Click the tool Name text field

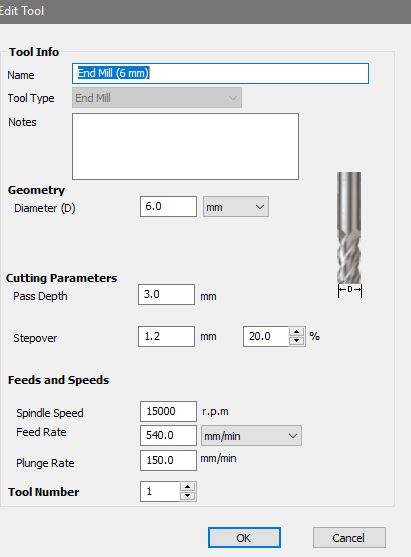220,74
